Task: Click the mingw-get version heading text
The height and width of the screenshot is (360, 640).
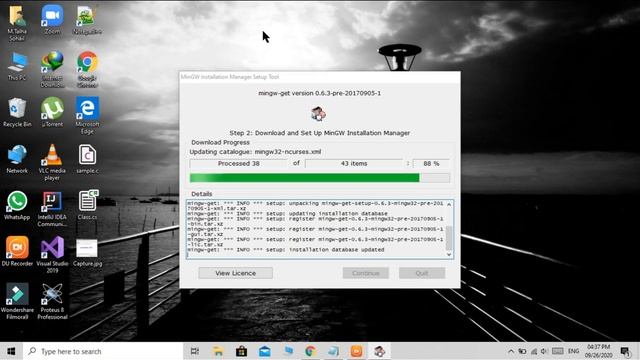Action: point(320,93)
